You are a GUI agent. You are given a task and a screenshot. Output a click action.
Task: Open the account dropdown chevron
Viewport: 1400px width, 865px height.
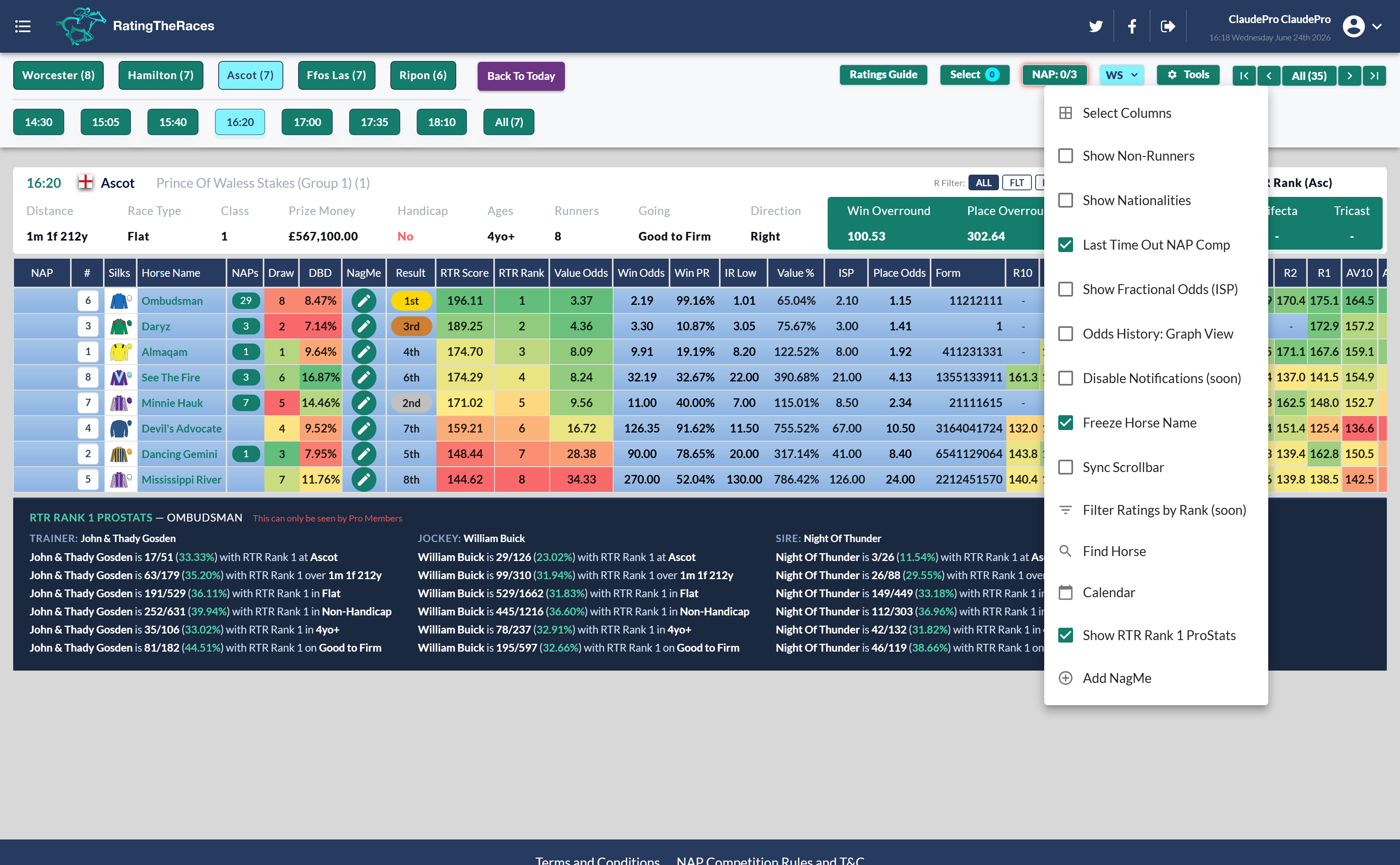(1377, 26)
